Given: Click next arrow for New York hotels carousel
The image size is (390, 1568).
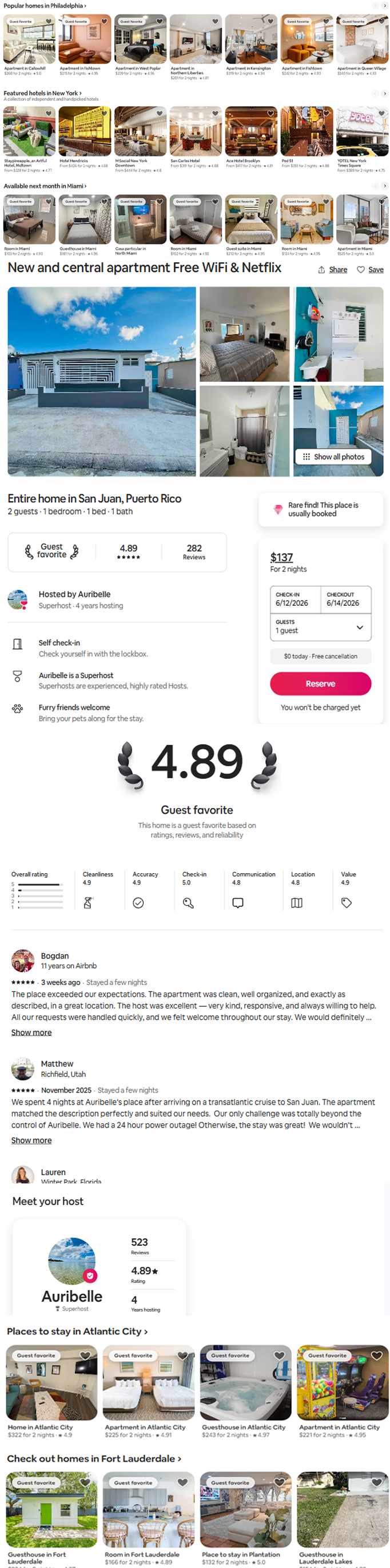Looking at the screenshot, I should tap(384, 94).
